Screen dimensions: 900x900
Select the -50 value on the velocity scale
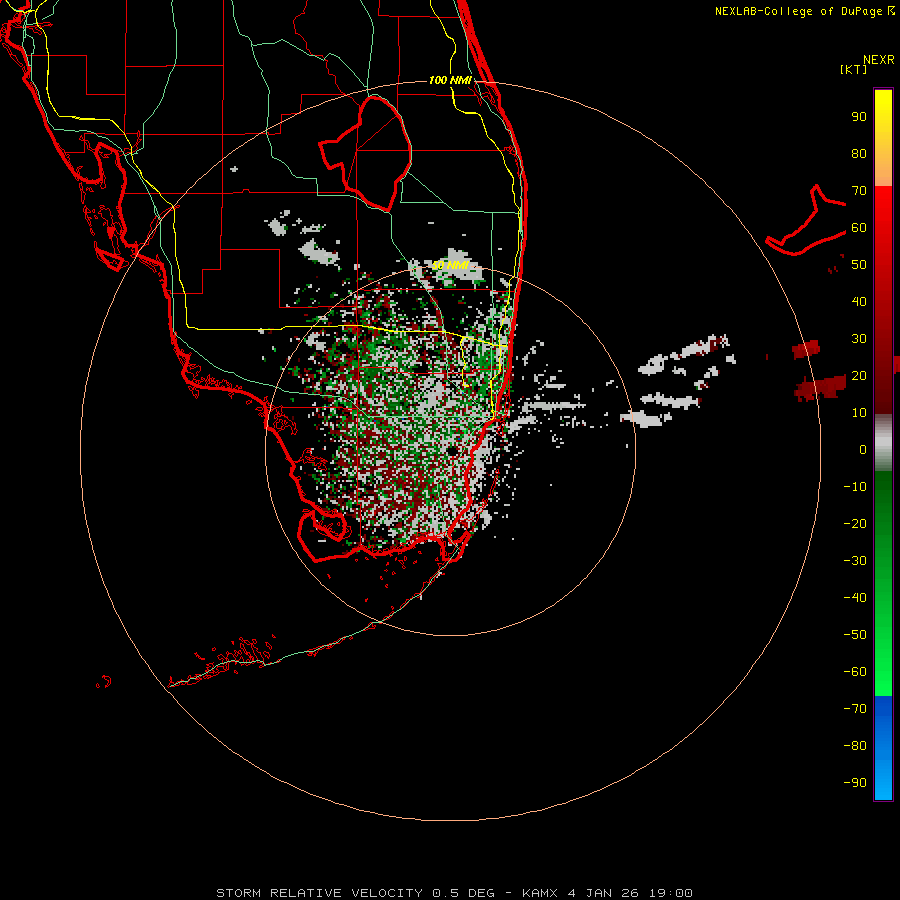point(855,635)
